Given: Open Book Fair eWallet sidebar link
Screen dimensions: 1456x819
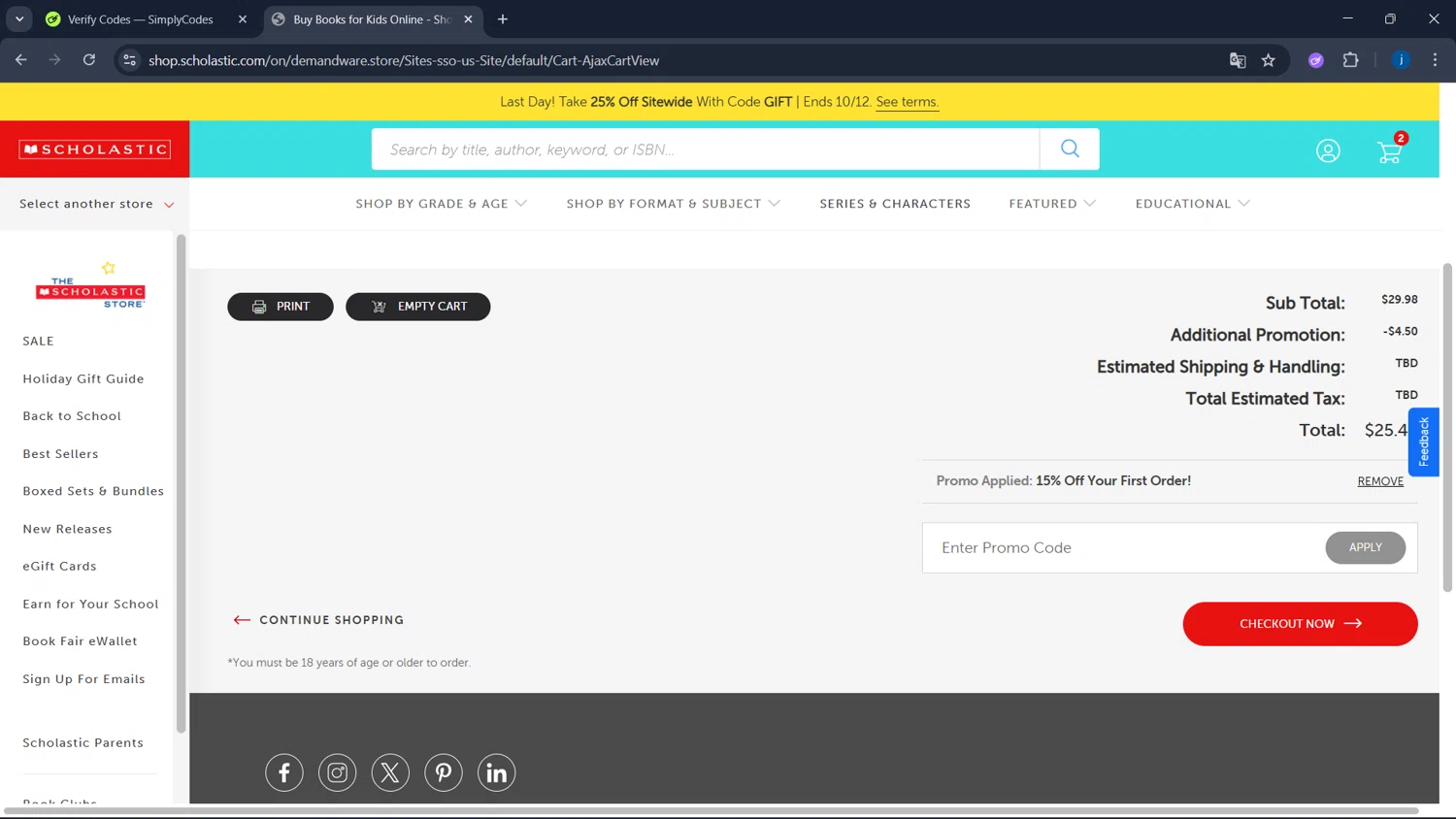Looking at the screenshot, I should click(x=80, y=641).
